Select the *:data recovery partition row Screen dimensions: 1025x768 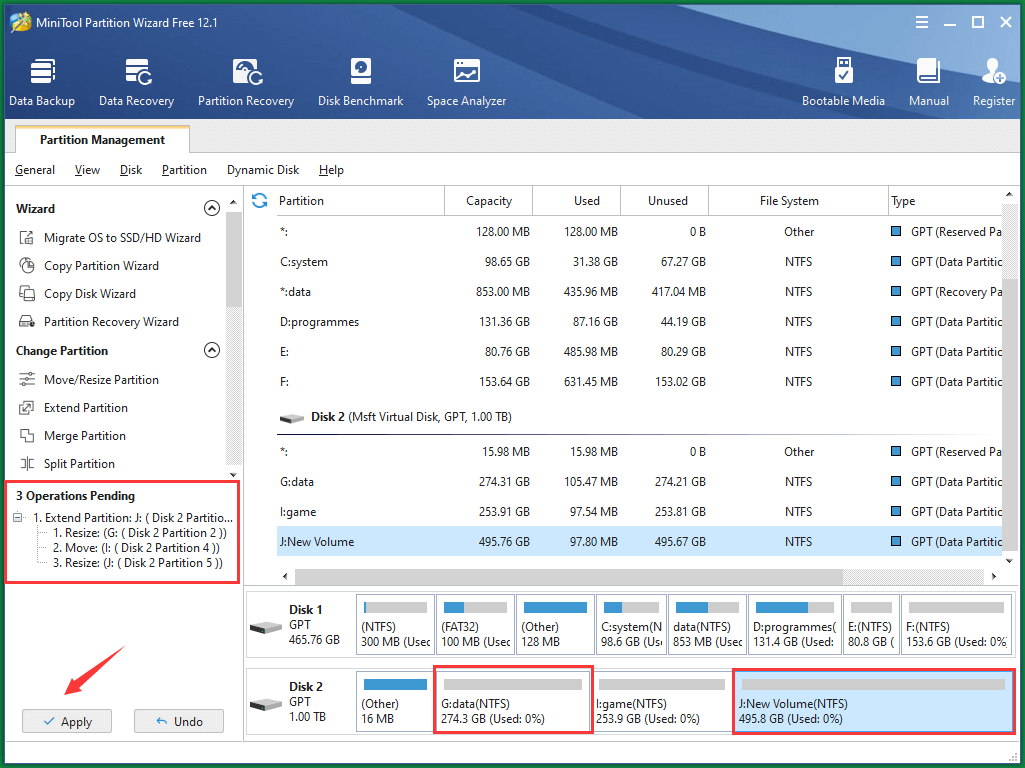click(639, 292)
